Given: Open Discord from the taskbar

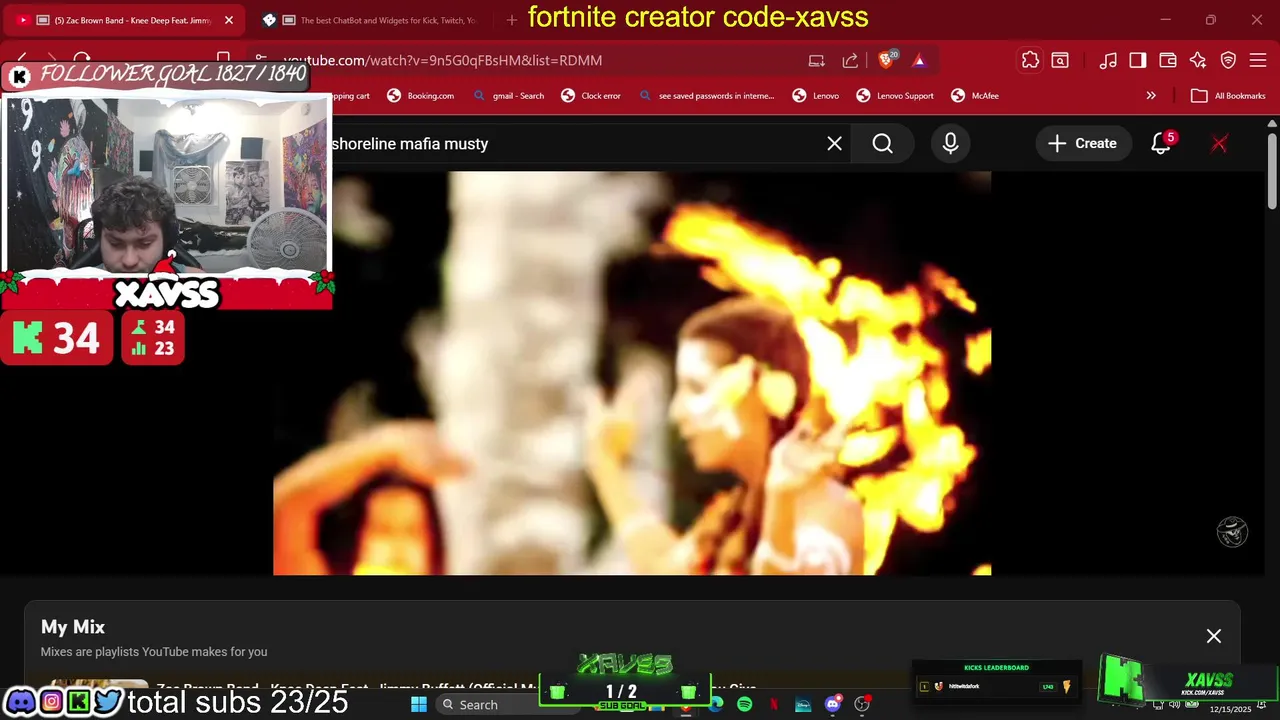Looking at the screenshot, I should (x=832, y=705).
